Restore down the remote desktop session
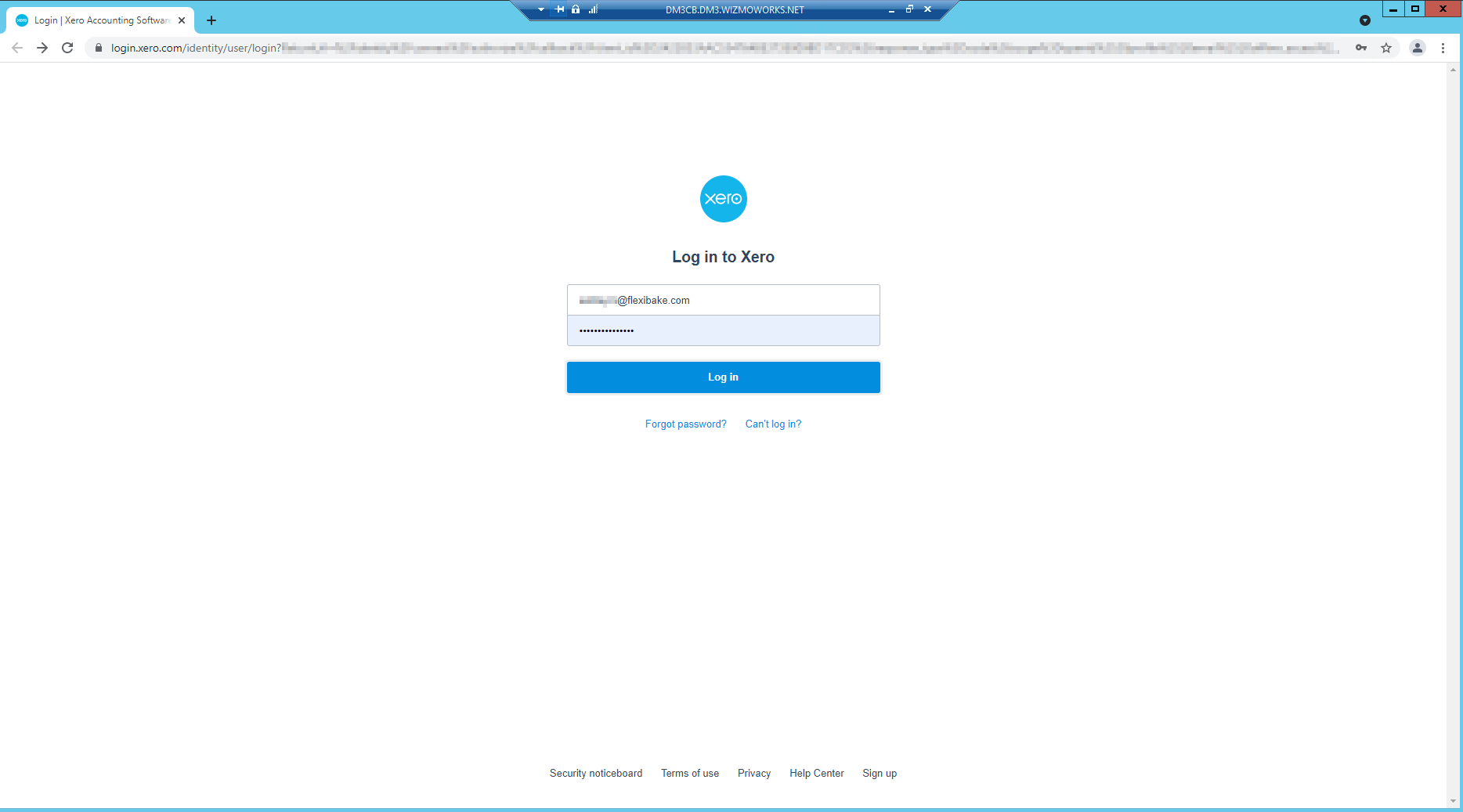 (909, 9)
